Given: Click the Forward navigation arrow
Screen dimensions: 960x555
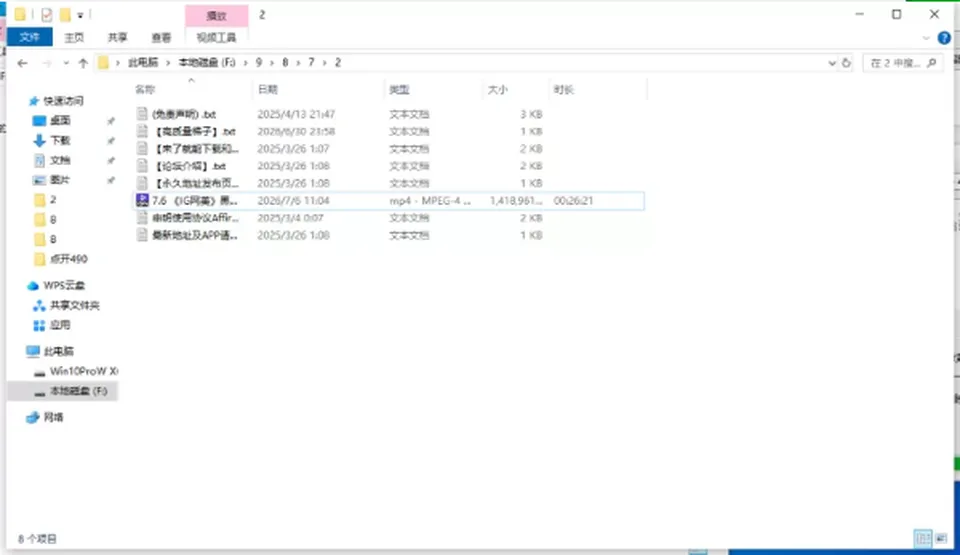Looking at the screenshot, I should tap(47, 63).
